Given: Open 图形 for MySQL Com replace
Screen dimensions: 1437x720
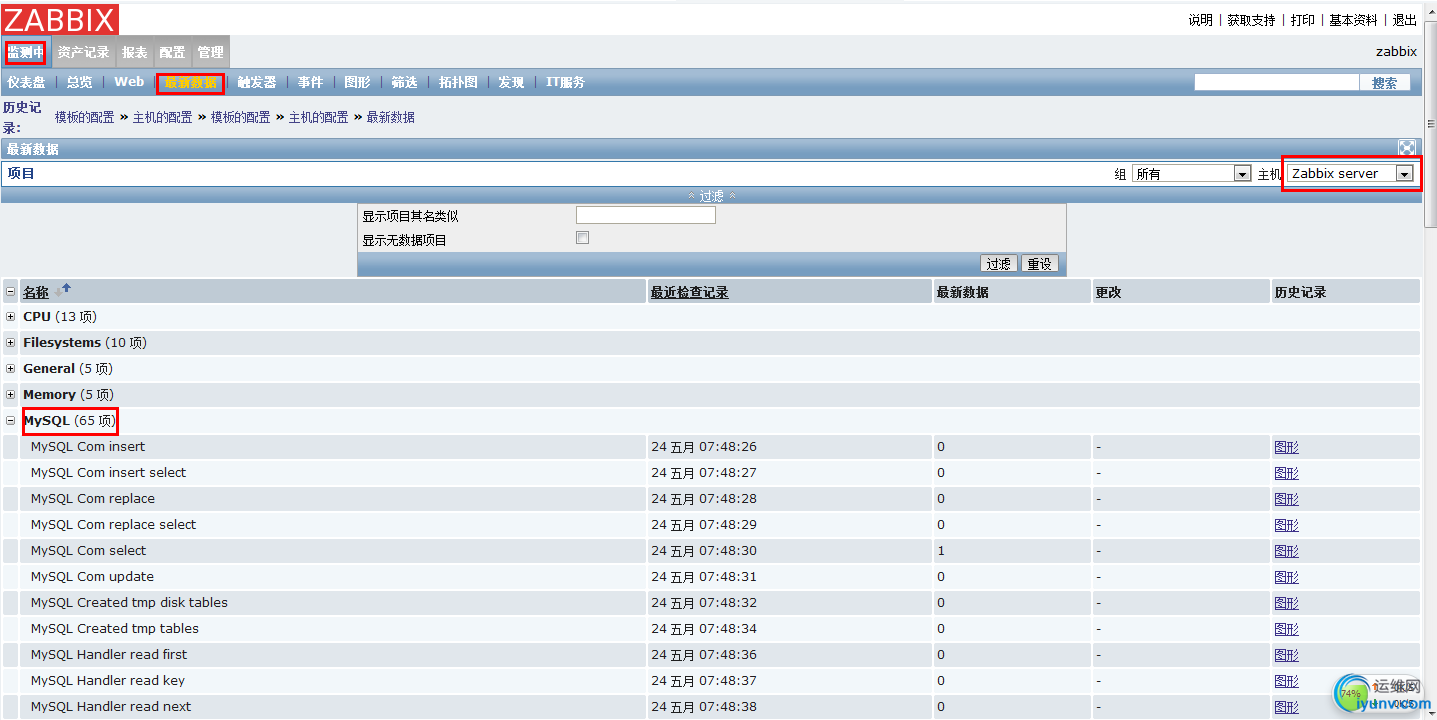Looking at the screenshot, I should (x=1286, y=499).
